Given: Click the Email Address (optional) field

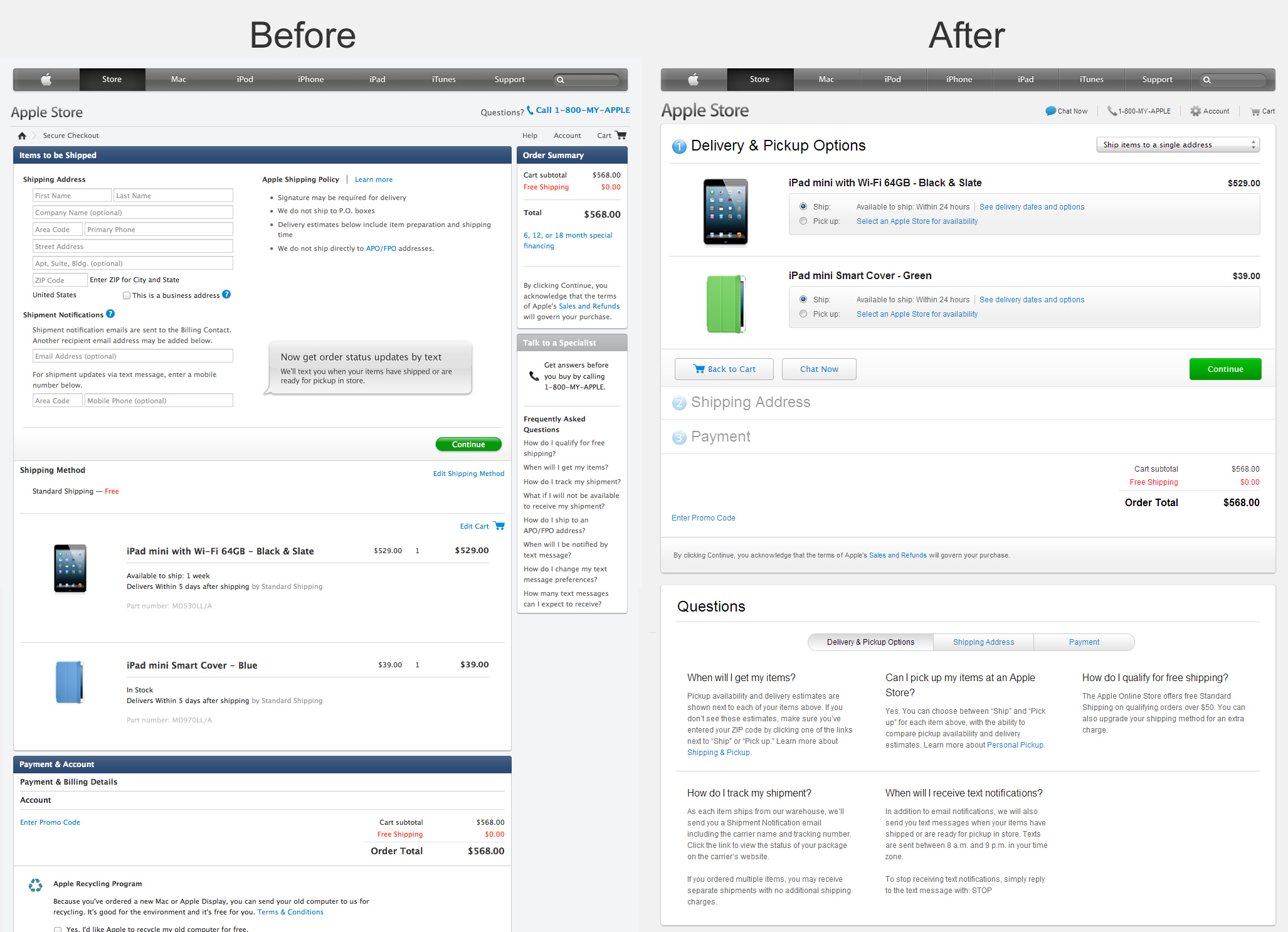Looking at the screenshot, I should (x=133, y=356).
